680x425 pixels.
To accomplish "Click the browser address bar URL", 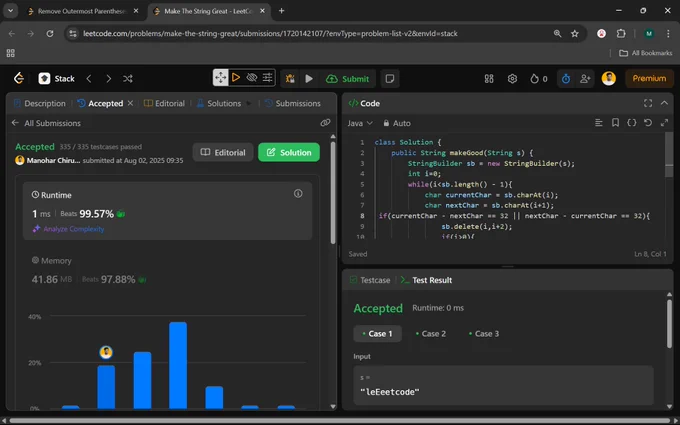I will (x=270, y=33).
